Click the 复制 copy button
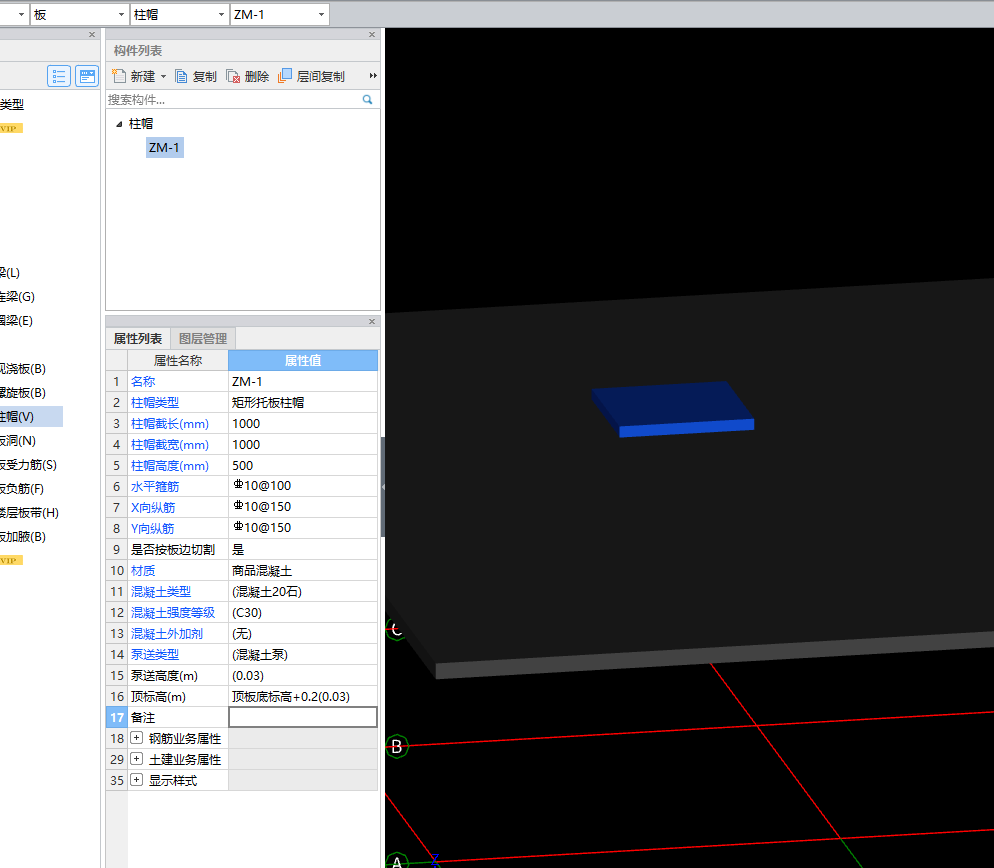Viewport: 994px width, 868px height. coord(196,77)
